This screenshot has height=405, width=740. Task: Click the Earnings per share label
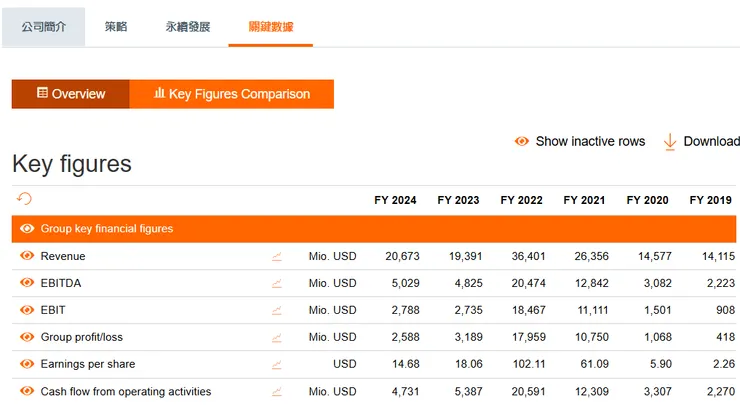(88, 364)
